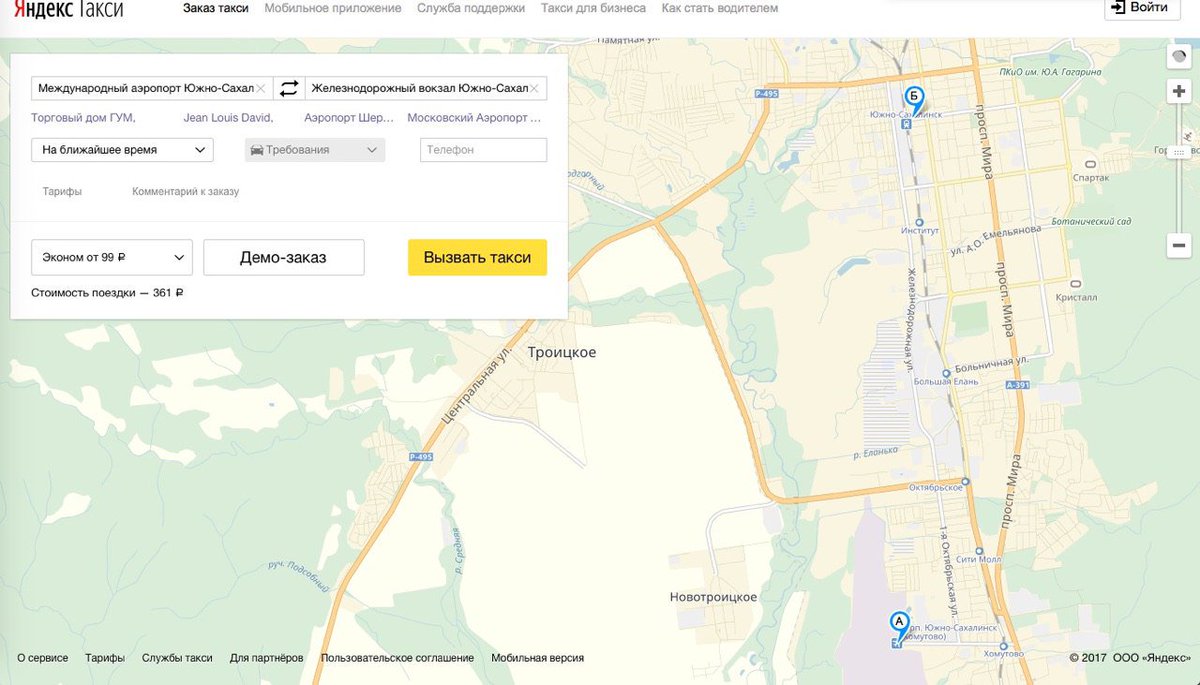Click the Телефон phone input field
This screenshot has height=685, width=1200.
[x=483, y=150]
